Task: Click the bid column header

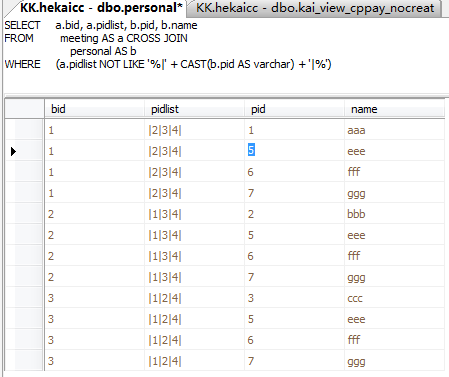Action: tap(95, 109)
